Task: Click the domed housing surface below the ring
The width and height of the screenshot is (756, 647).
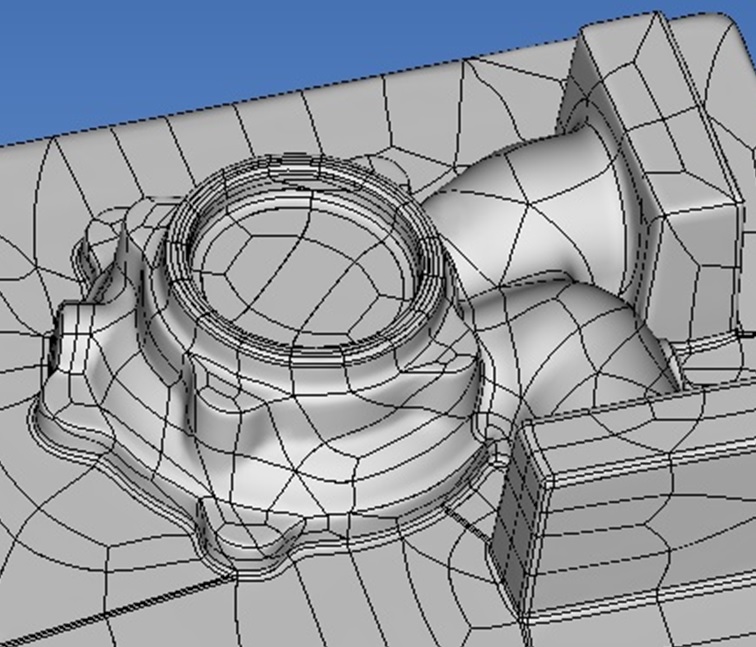Action: point(300,420)
